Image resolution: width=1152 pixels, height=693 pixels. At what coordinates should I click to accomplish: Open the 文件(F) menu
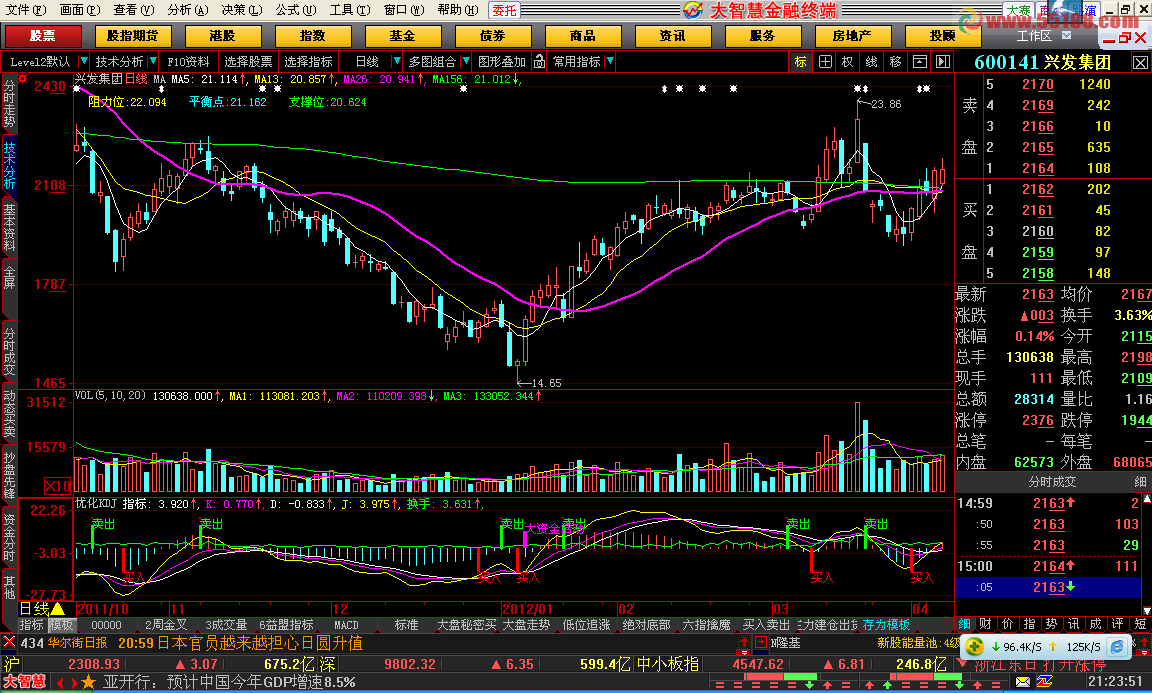(26, 10)
